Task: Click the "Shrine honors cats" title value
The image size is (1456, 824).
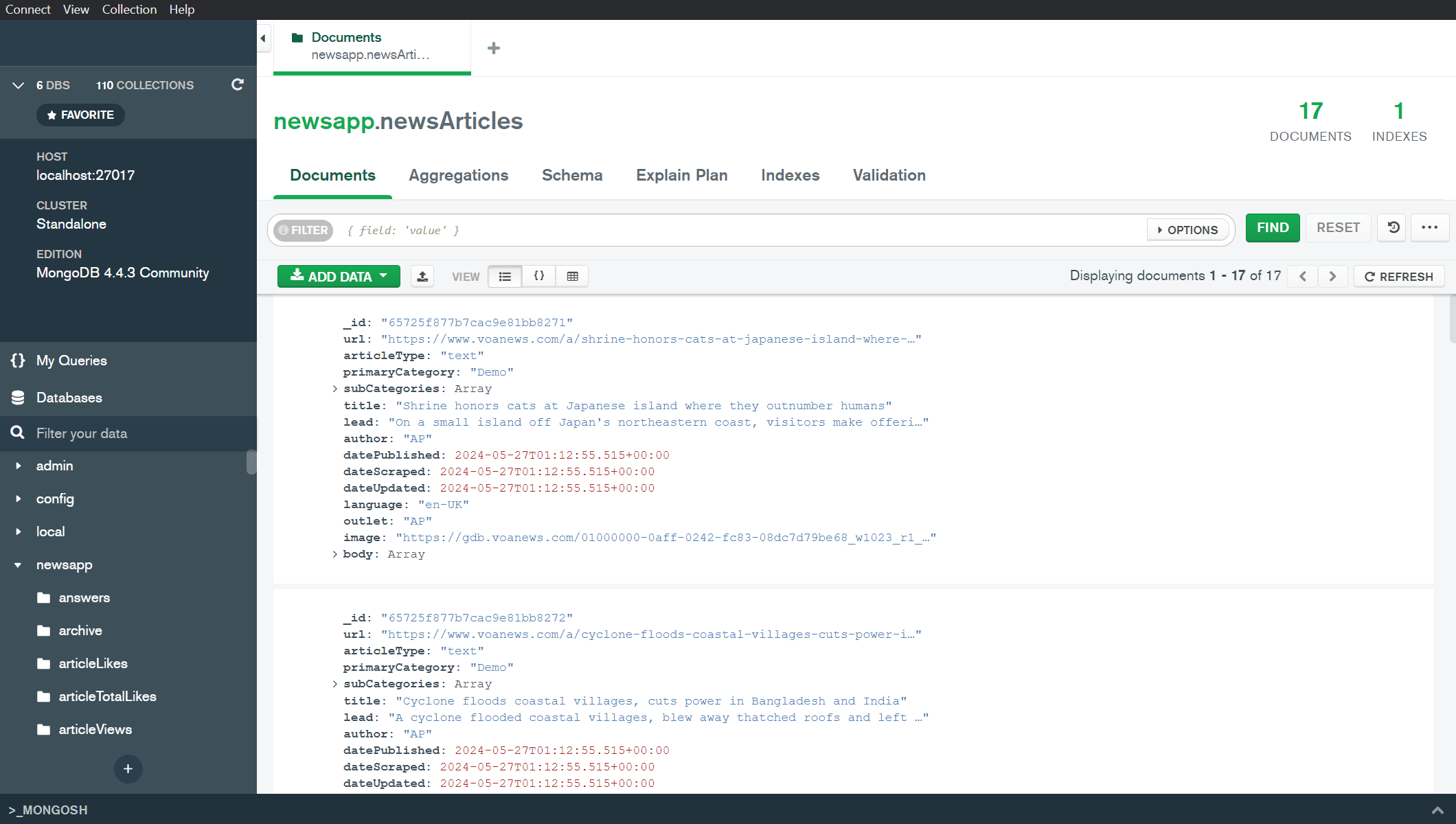Action: (x=644, y=406)
